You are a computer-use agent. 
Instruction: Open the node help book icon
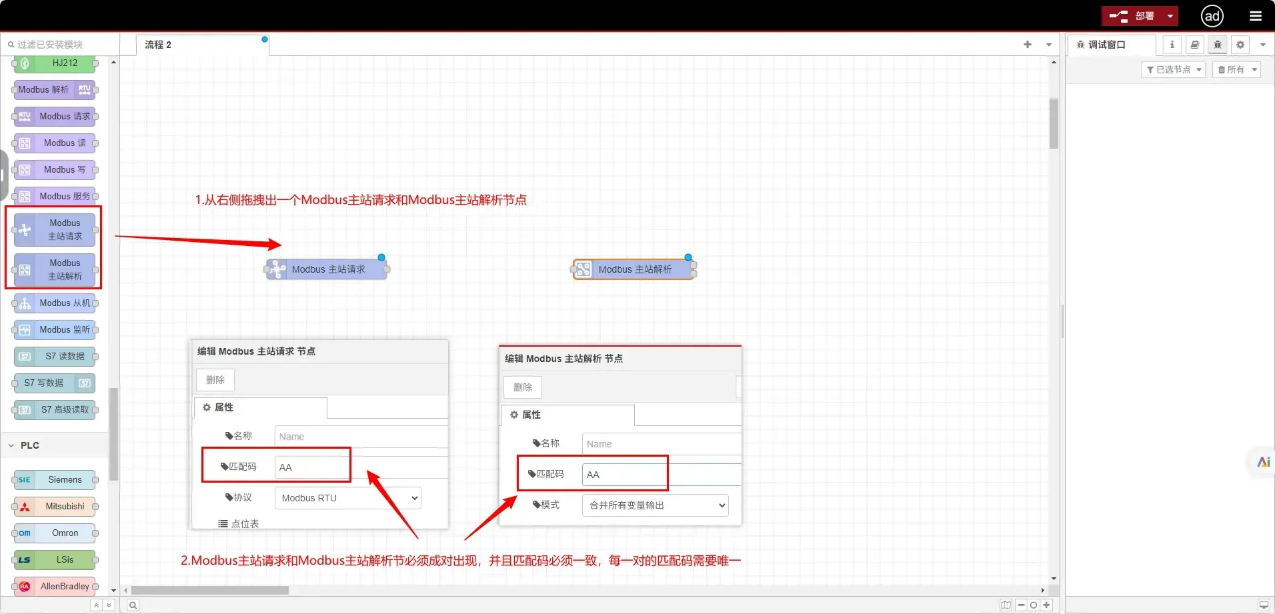[1193, 44]
